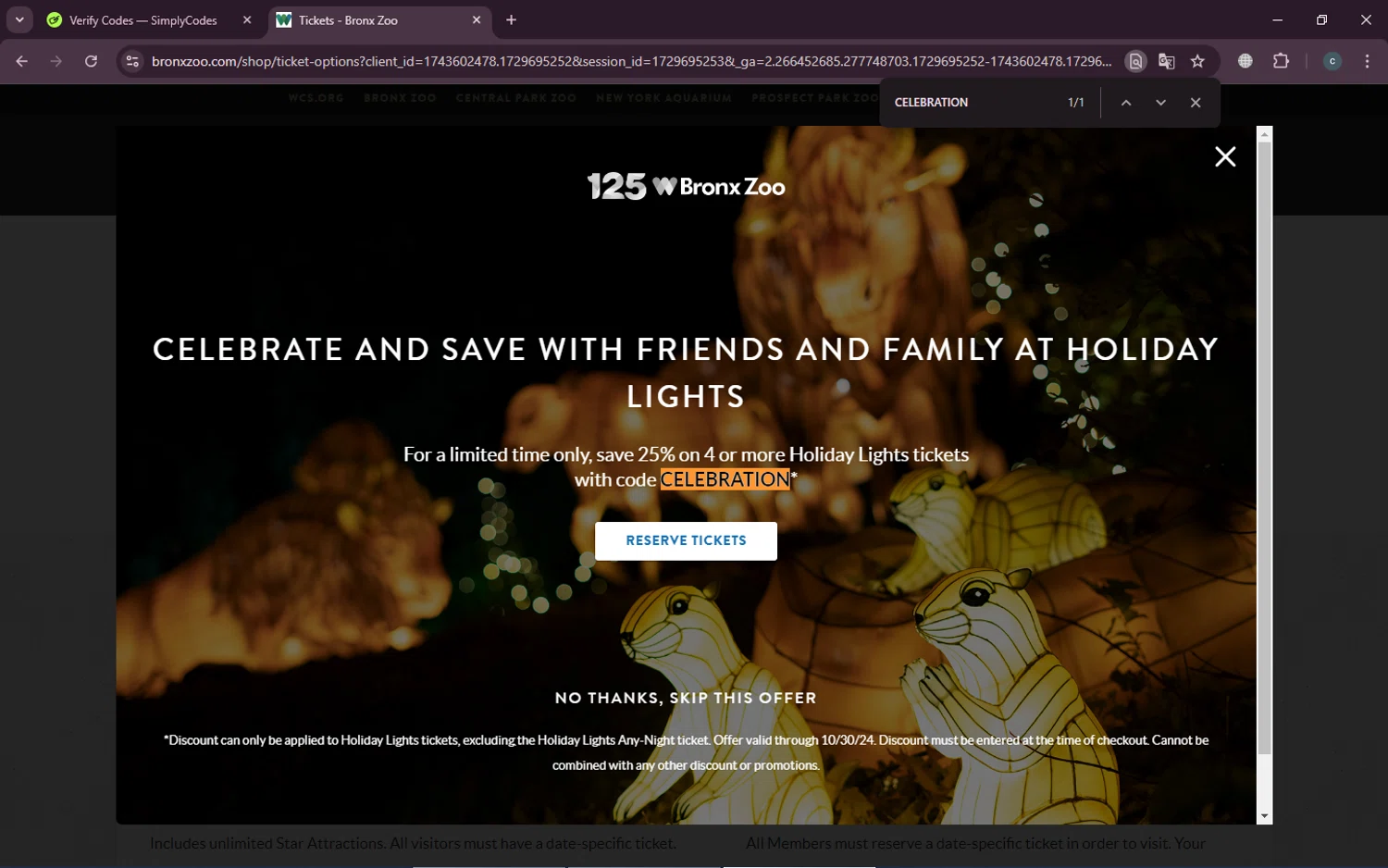Click the Reserve Tickets button
This screenshot has height=868, width=1388.
(x=686, y=540)
